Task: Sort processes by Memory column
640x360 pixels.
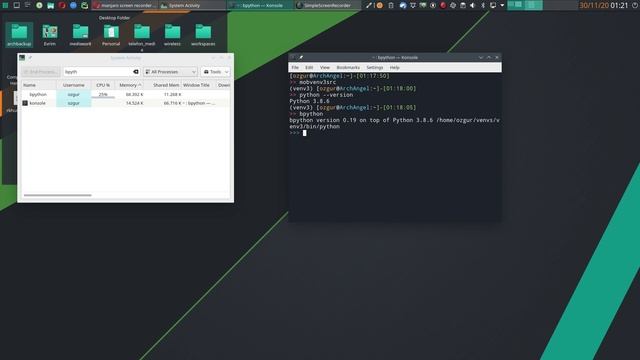Action: click(130, 85)
